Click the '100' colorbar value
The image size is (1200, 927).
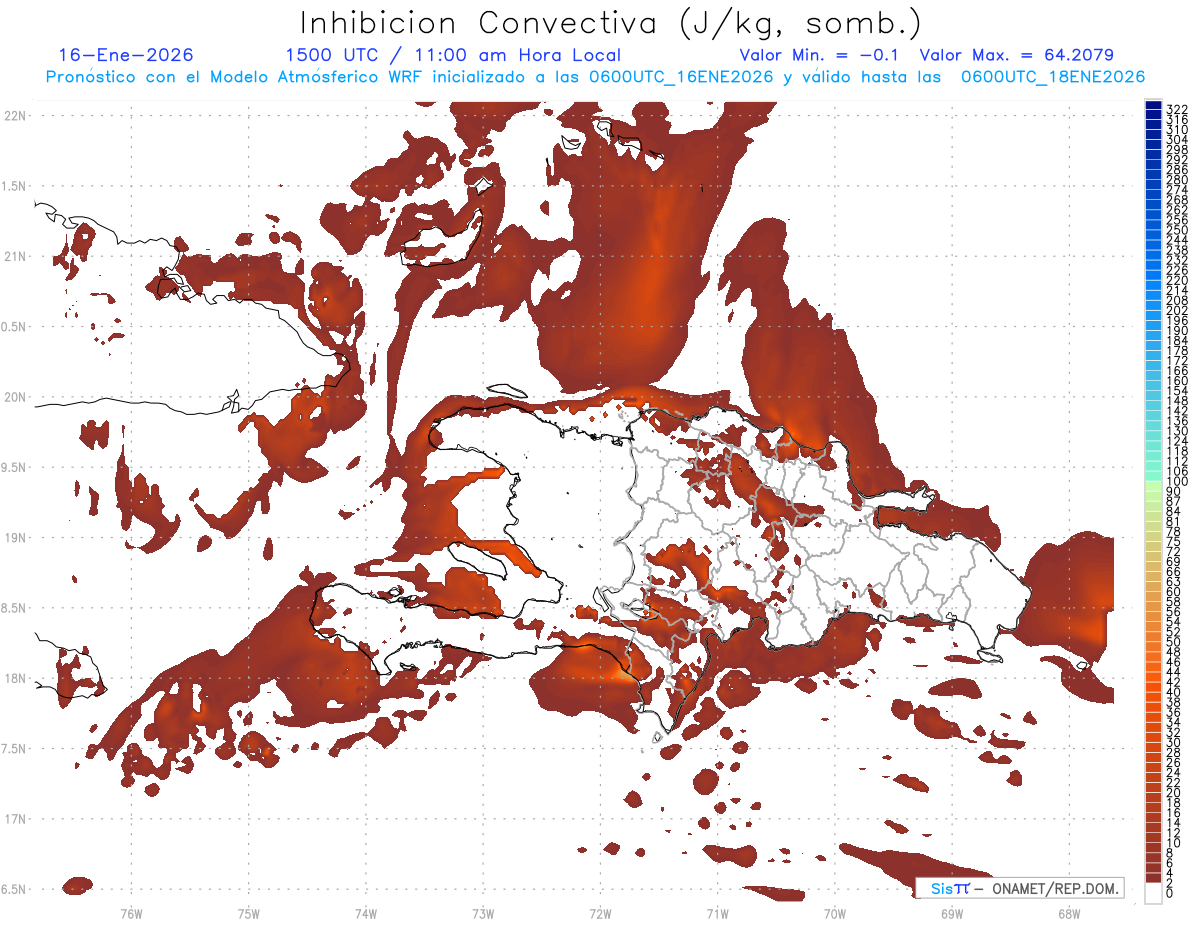pos(1177,482)
